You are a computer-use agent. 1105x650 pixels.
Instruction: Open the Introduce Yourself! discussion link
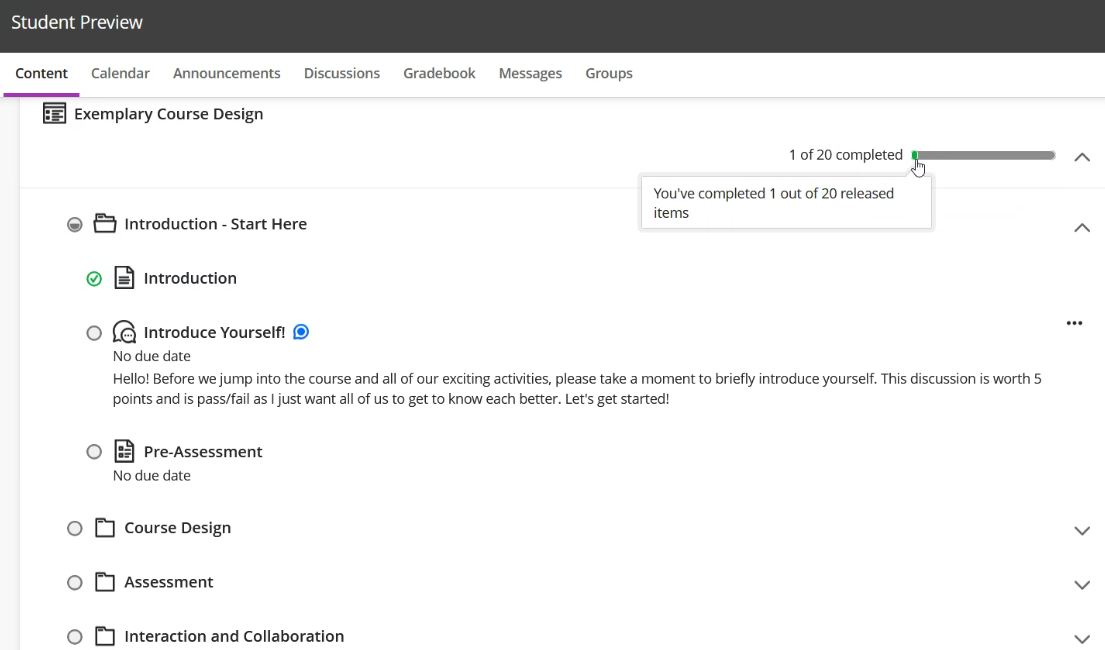214,332
